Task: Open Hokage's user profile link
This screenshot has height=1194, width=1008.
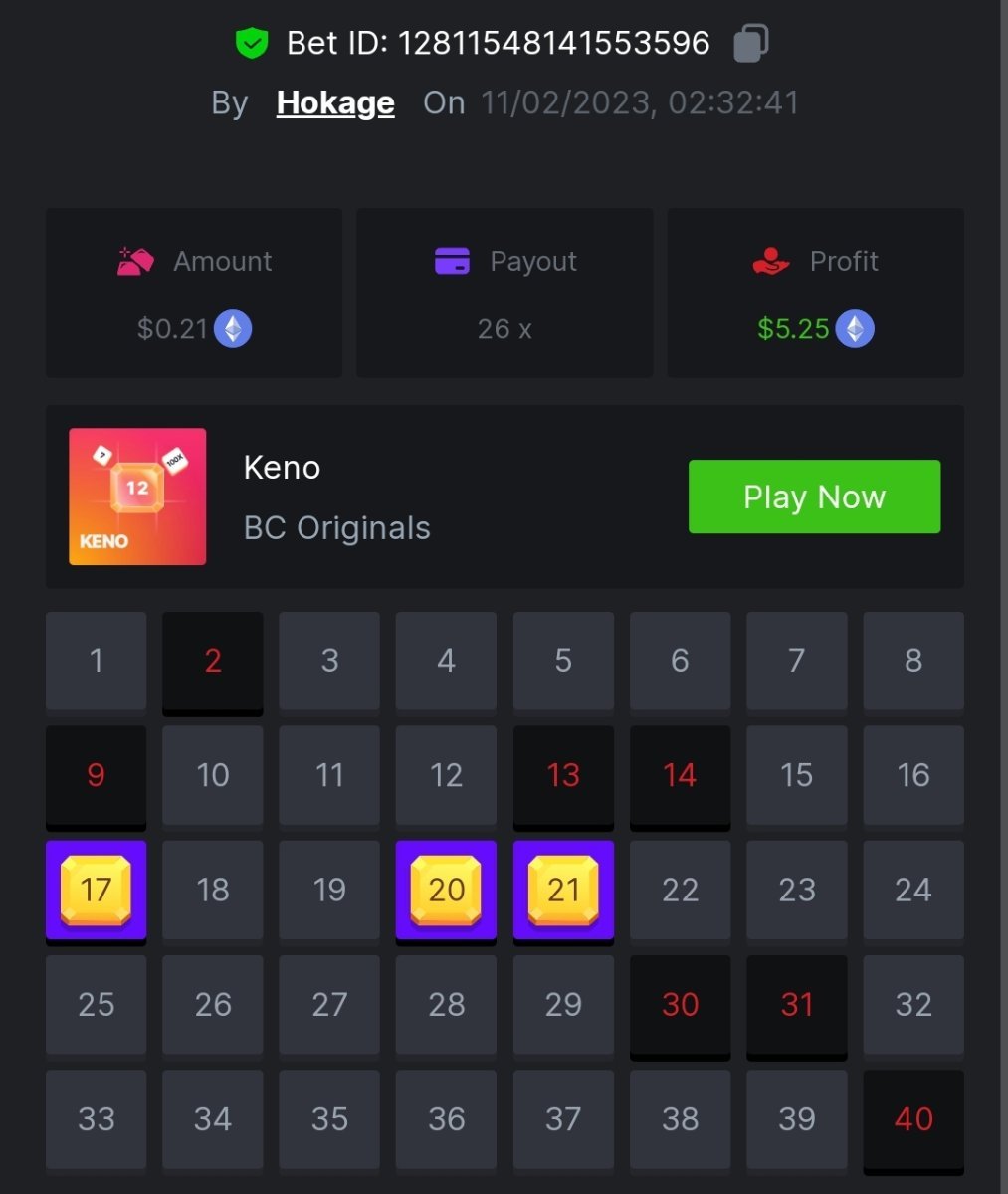Action: [x=335, y=102]
